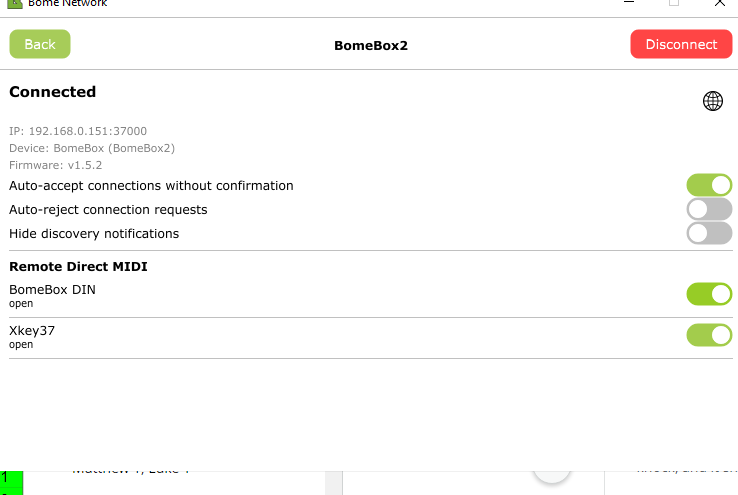This screenshot has height=495, width=738.
Task: Turn on hide discovery notifications
Action: (x=709, y=233)
